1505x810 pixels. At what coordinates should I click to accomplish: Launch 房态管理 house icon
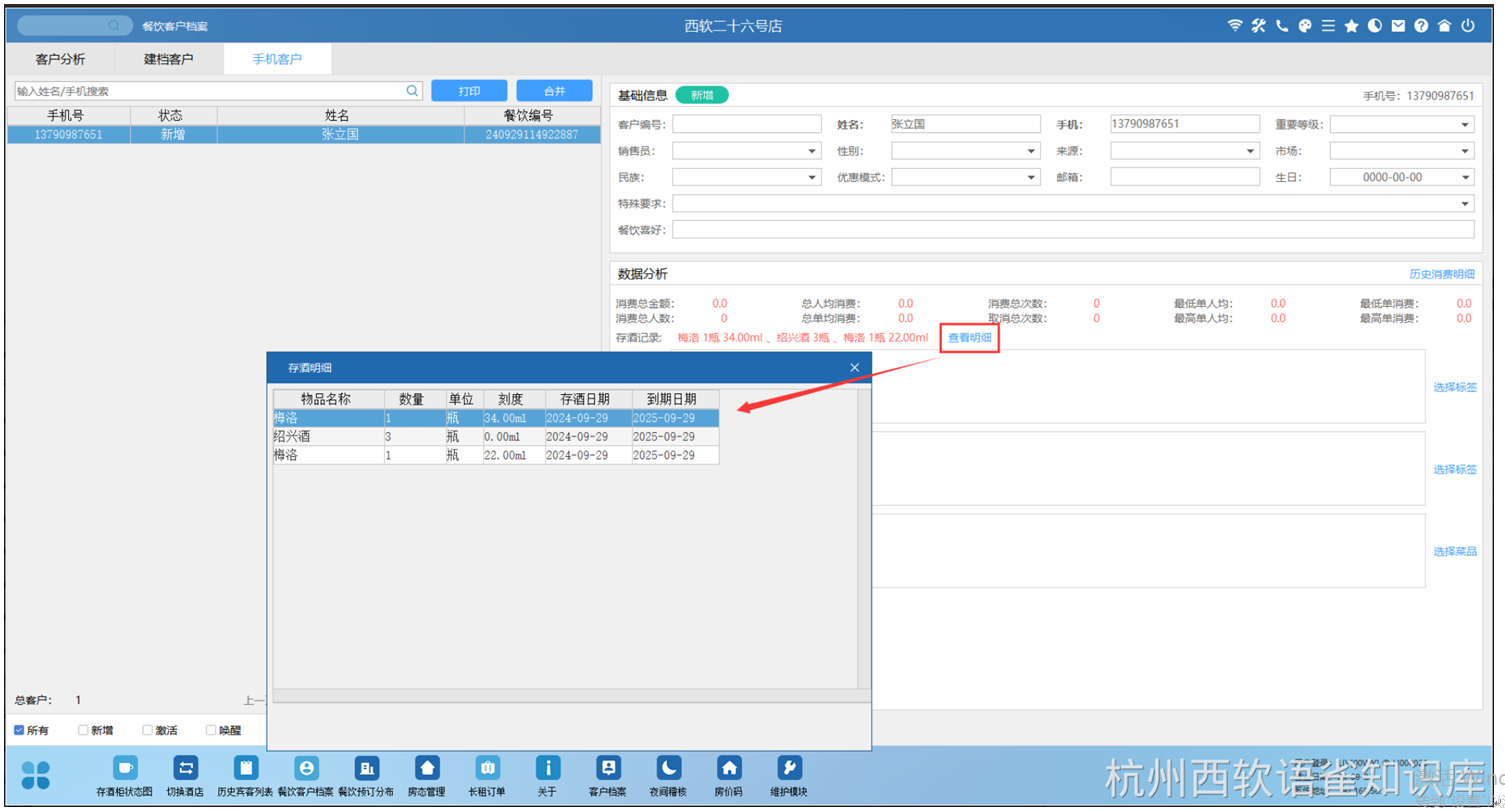pyautogui.click(x=427, y=767)
